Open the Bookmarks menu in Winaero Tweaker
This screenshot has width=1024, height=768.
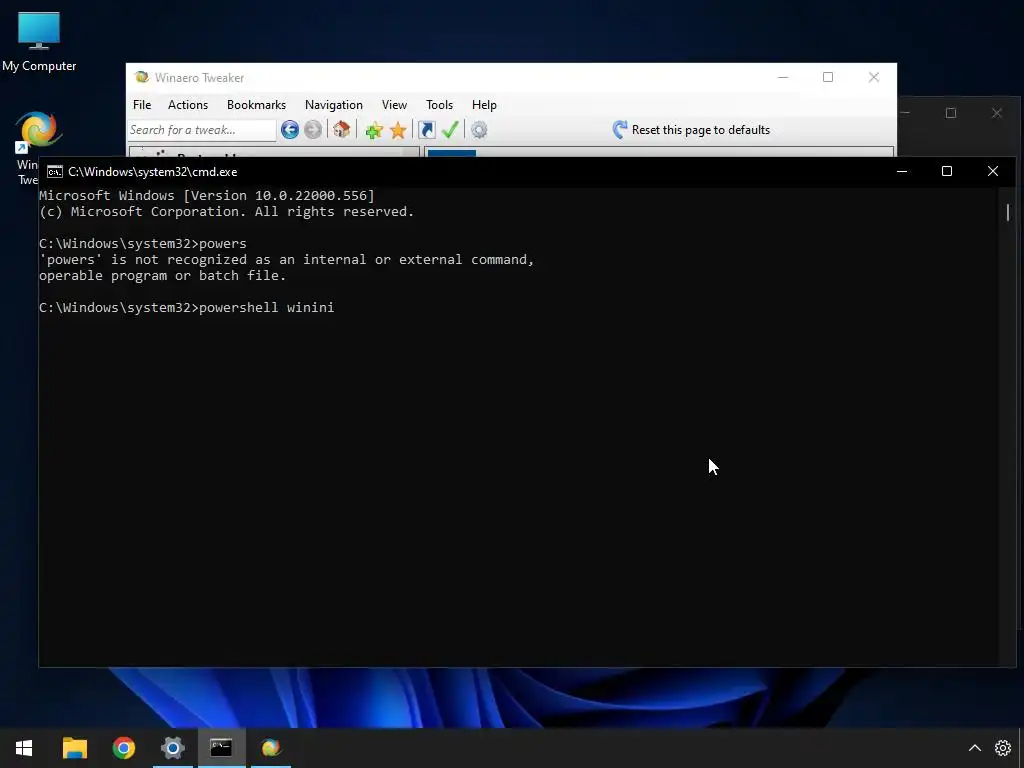[x=256, y=104]
